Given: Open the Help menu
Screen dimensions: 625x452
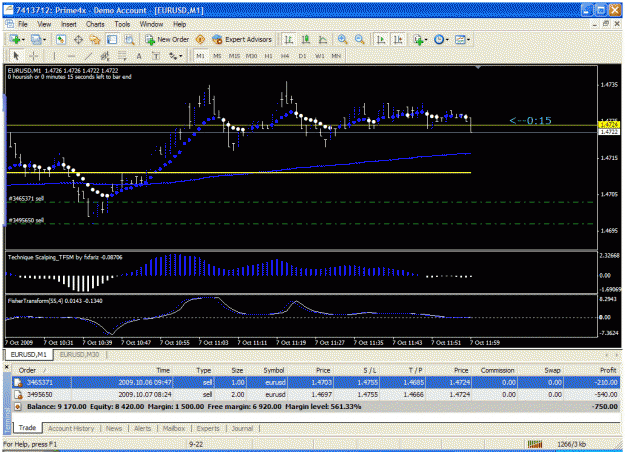Looking at the screenshot, I should pos(179,24).
